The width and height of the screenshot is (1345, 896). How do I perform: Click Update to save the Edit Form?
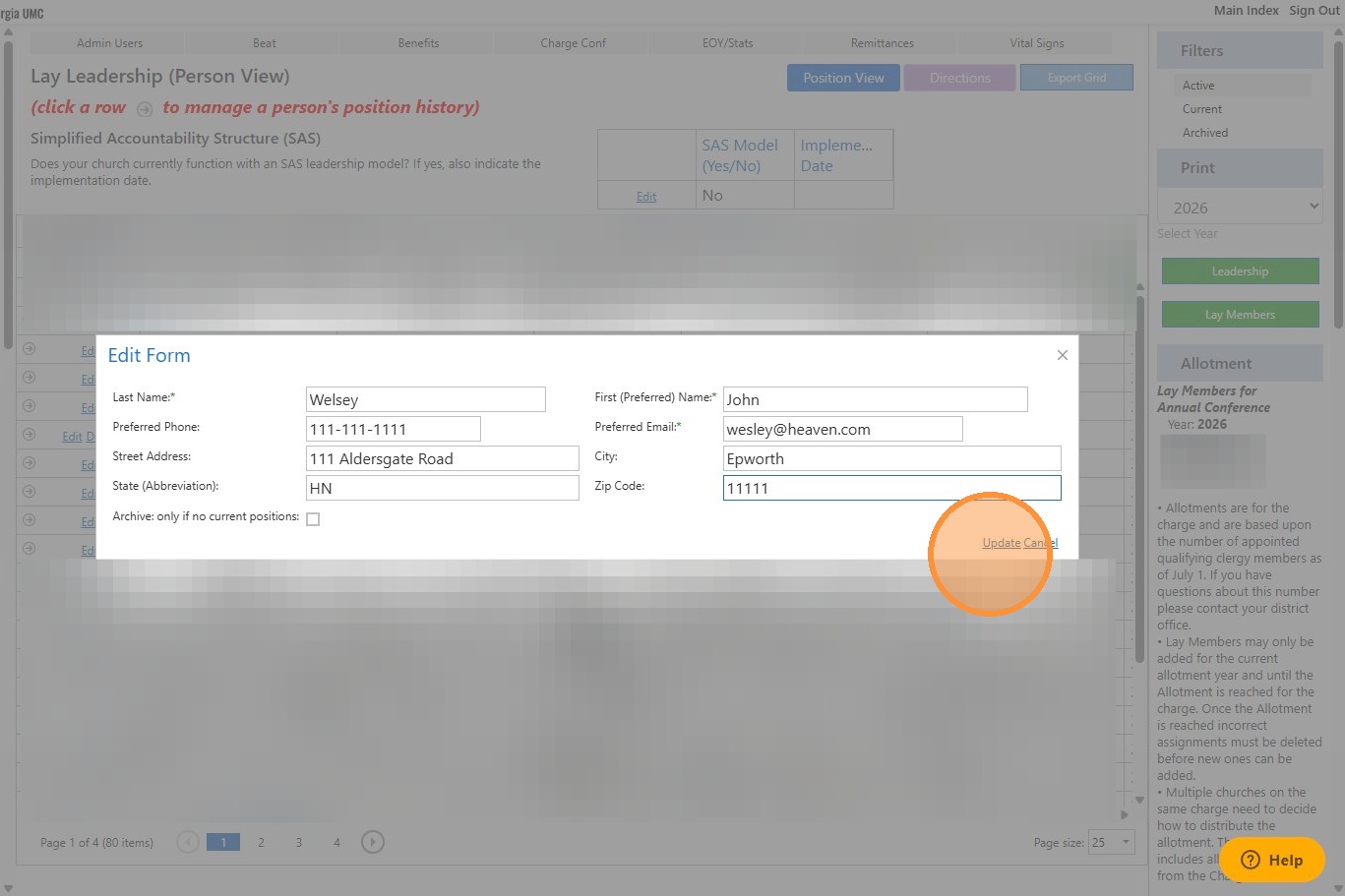point(1002,543)
